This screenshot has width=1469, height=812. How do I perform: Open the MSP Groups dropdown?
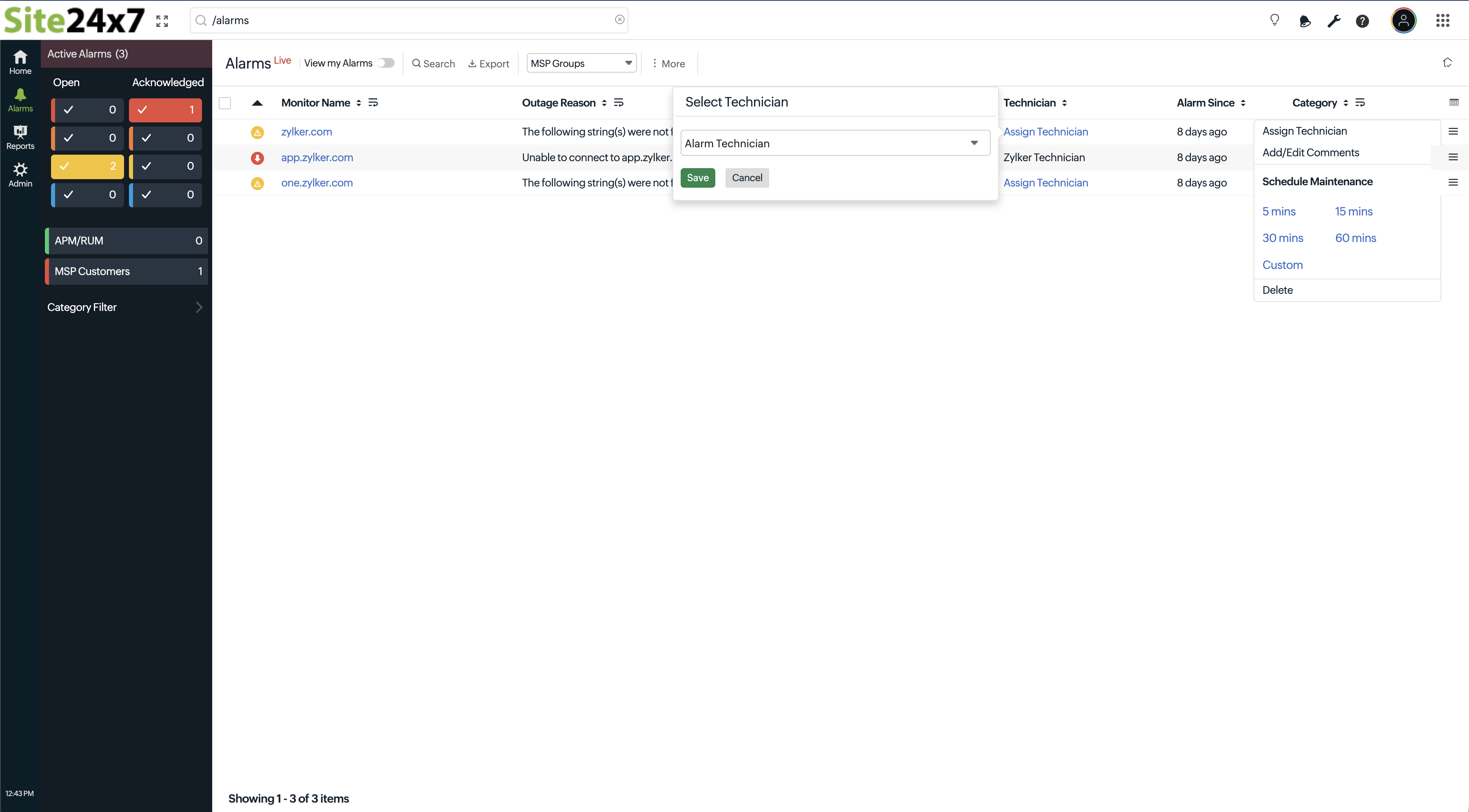[x=581, y=63]
